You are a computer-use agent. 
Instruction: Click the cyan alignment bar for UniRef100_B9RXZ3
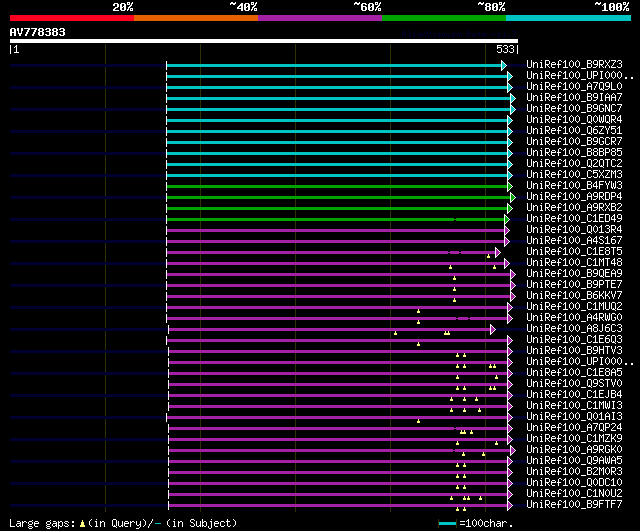click(x=334, y=65)
